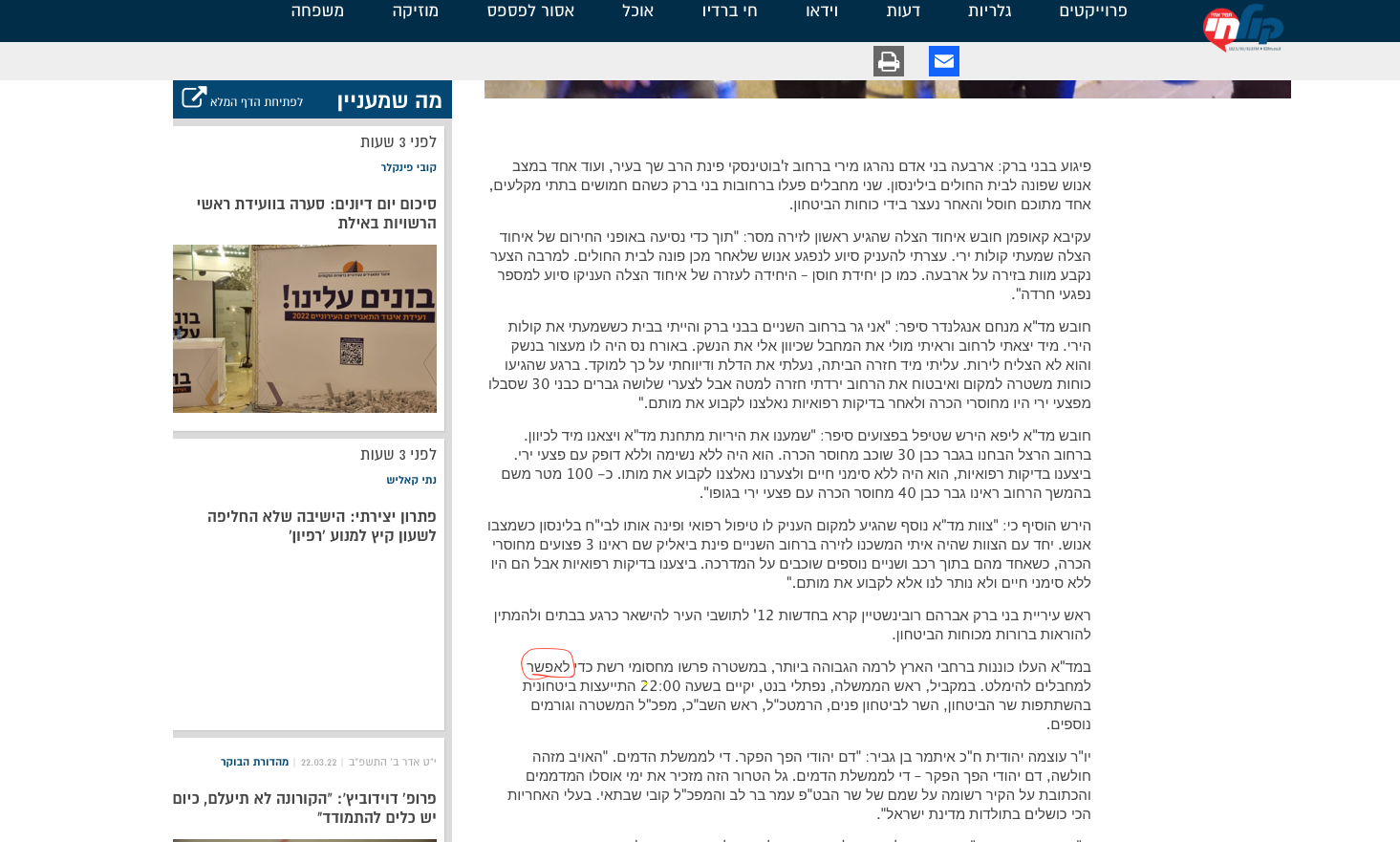Viewport: 1400px width, 842px height.
Task: Navigate to אסור לפספס
Action: tap(531, 11)
